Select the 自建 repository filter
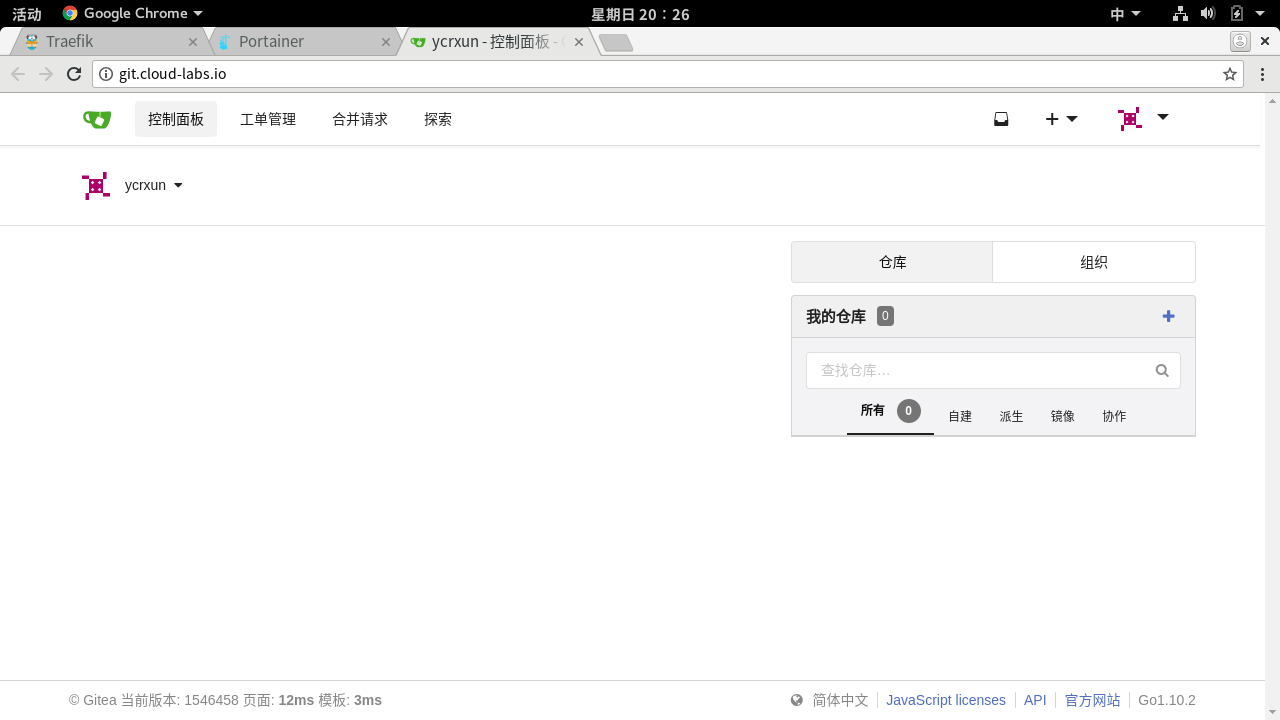 coord(960,416)
